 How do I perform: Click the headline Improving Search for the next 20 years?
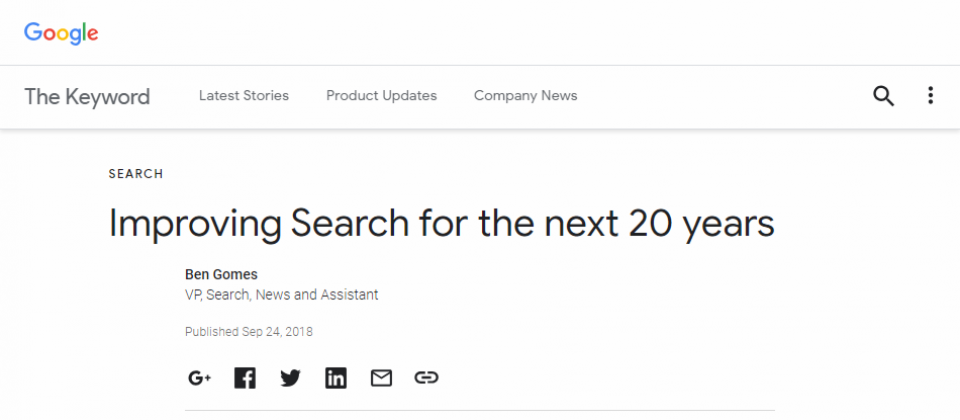441,223
